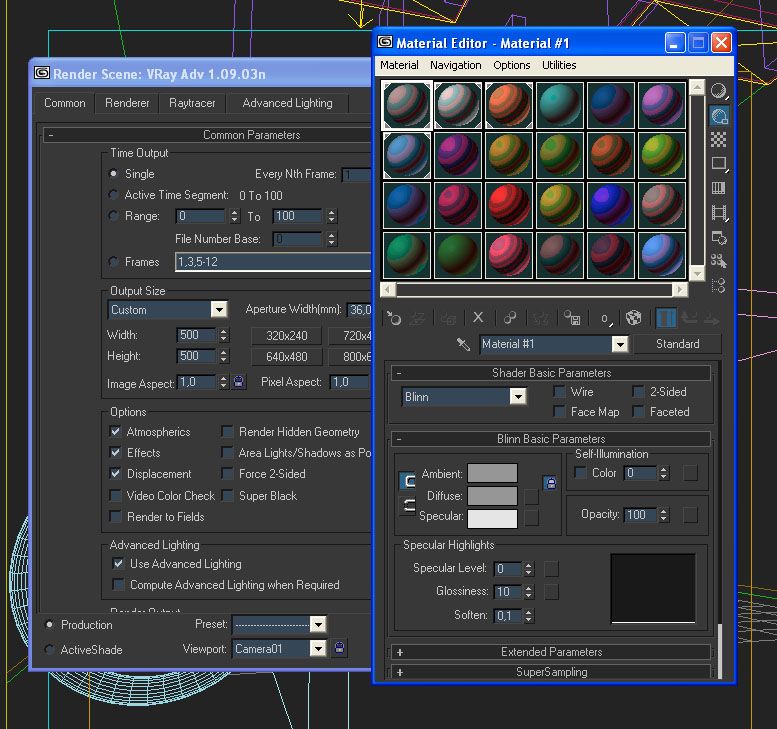Switch to the Advanced Lighting tab
Image resolution: width=777 pixels, height=729 pixels.
[287, 103]
